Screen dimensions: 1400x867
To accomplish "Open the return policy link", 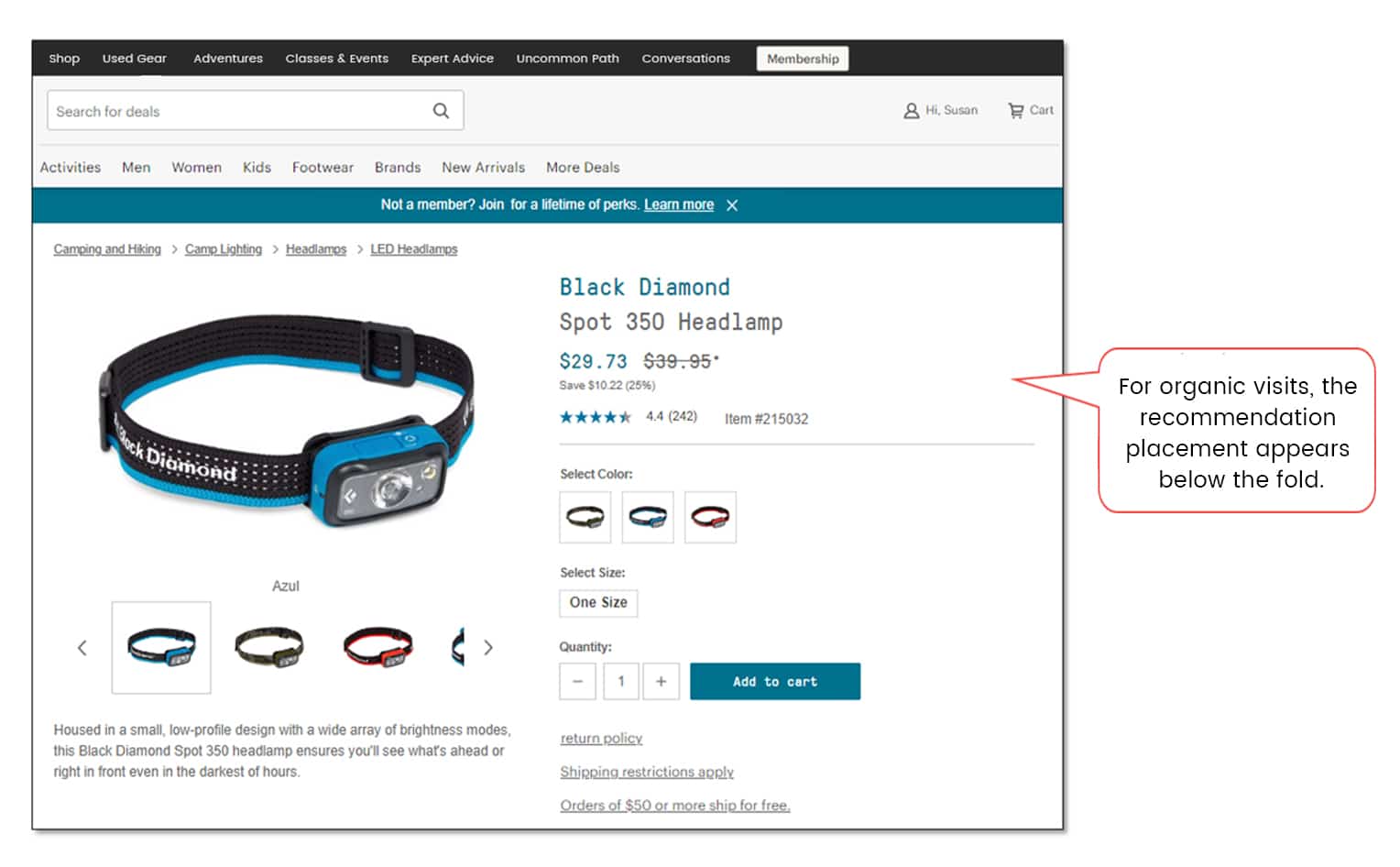I will pyautogui.click(x=601, y=739).
